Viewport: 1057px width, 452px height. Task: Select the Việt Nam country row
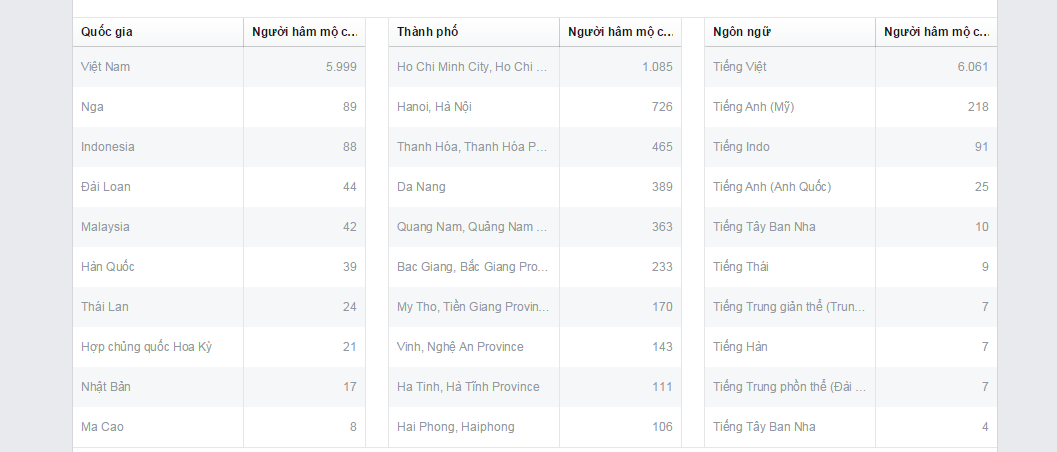(x=106, y=67)
